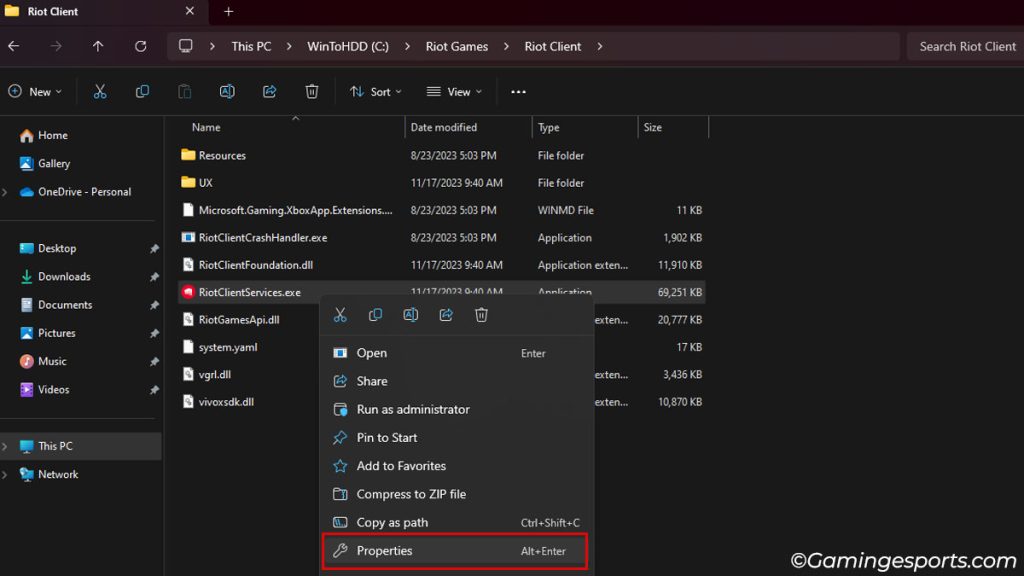Click chevron after WinToHDD (C:) in address bar
The width and height of the screenshot is (1024, 576).
[408, 46]
